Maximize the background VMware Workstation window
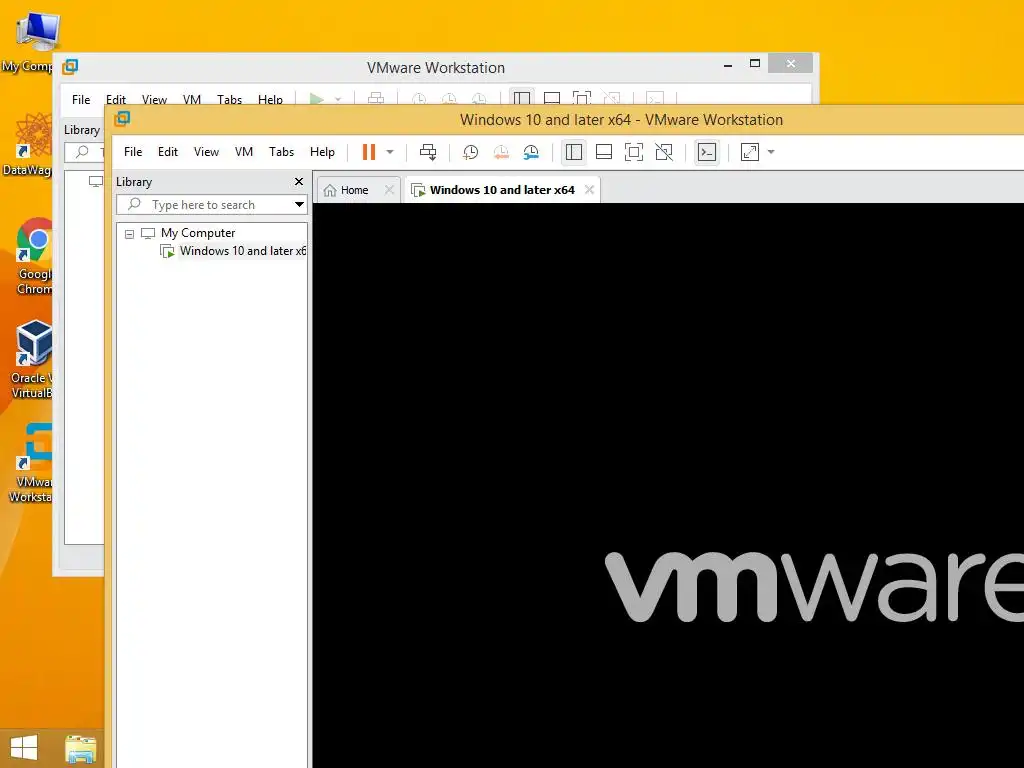Image resolution: width=1024 pixels, height=768 pixels. tap(755, 63)
